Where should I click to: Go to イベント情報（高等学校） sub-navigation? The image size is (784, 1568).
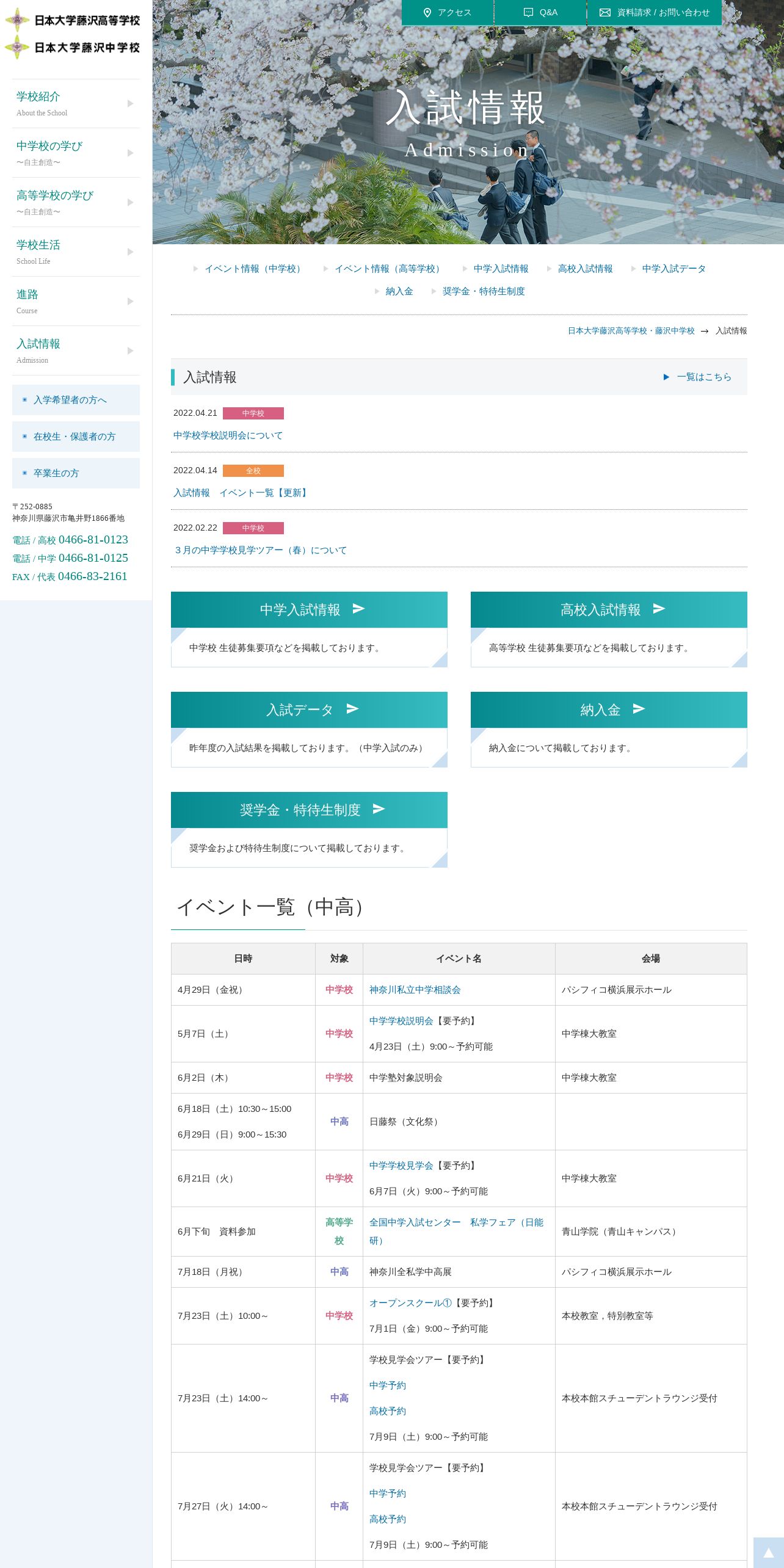pyautogui.click(x=389, y=269)
